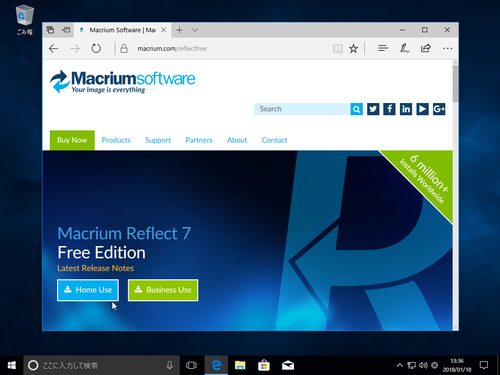Open Mail app from taskbar
This screenshot has height=375, width=500.
pos(288,365)
